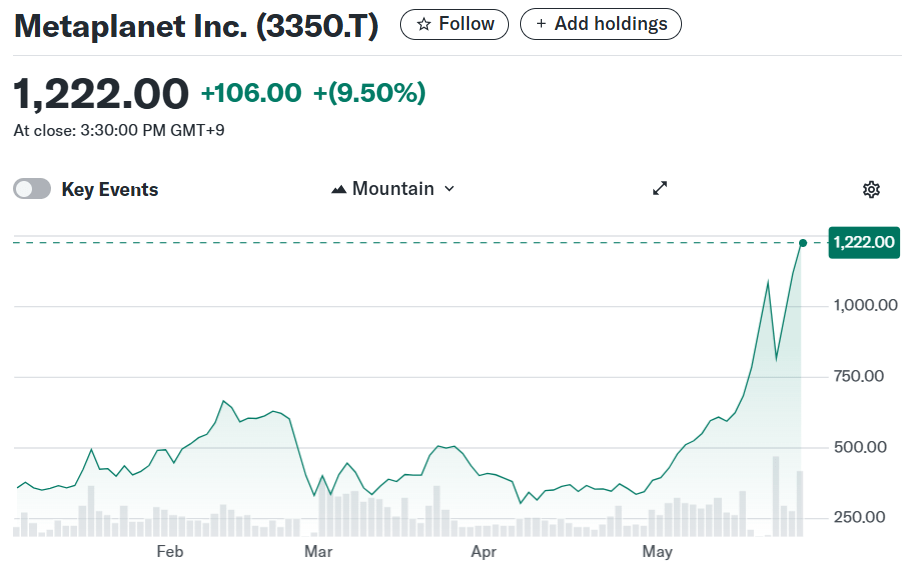Screen dimensions: 909x576
Task: Select the May label on time axis
Action: click(x=657, y=551)
